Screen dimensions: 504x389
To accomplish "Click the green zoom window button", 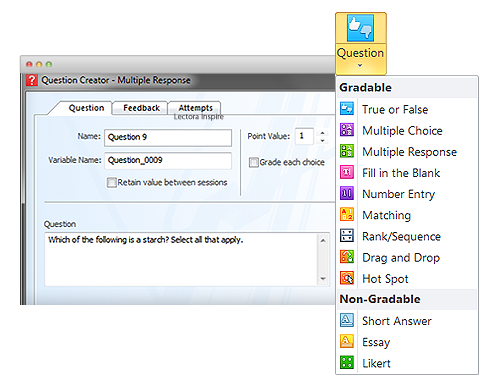I will [x=49, y=64].
